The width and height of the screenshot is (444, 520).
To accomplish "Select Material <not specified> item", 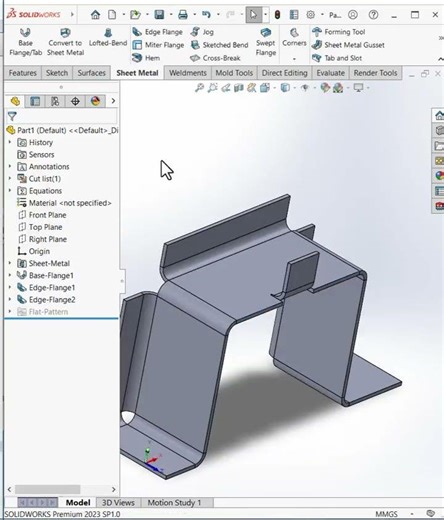I will [x=64, y=203].
